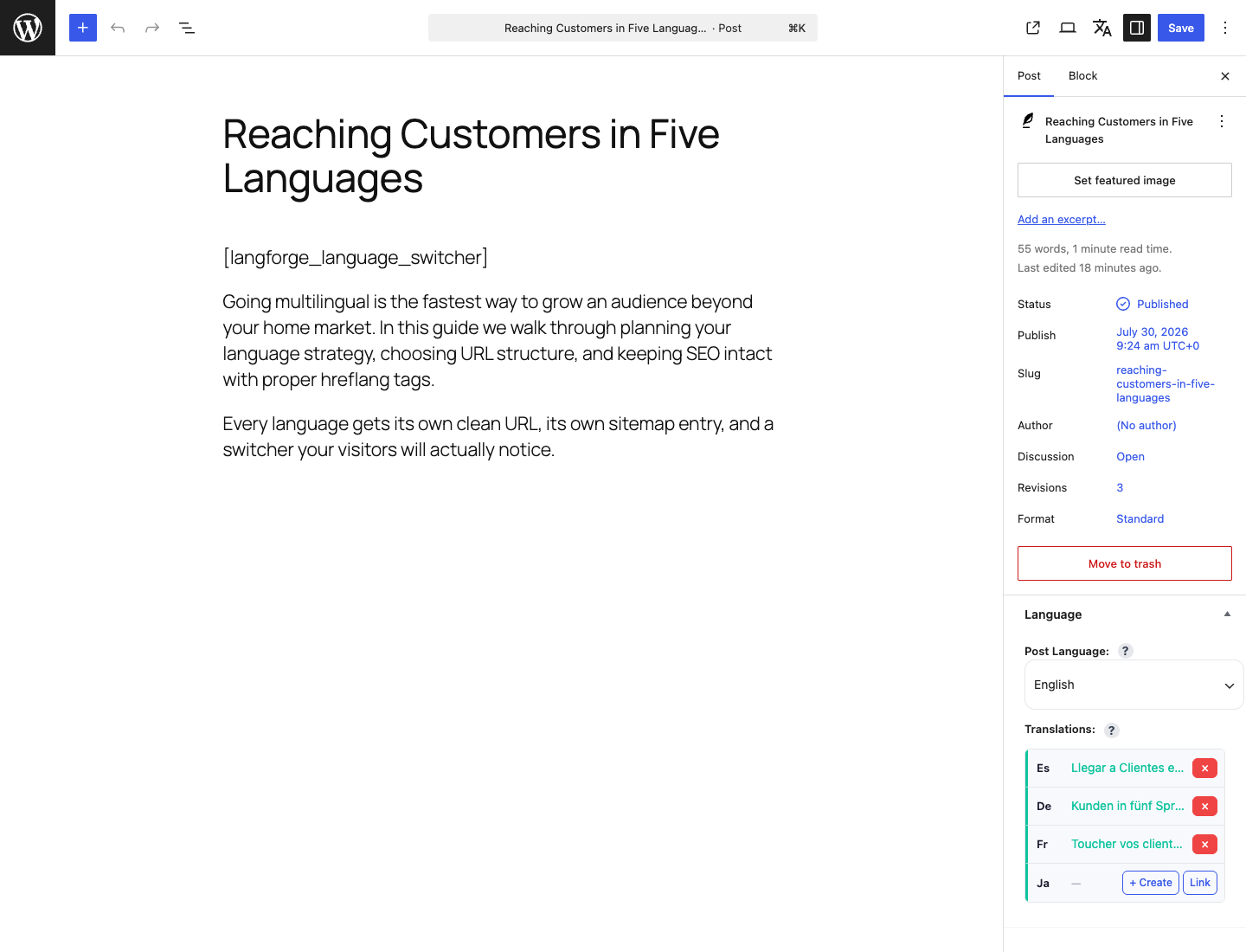Viewport: 1246px width, 952px height.
Task: Change Discussion setting Open
Action: point(1130,456)
